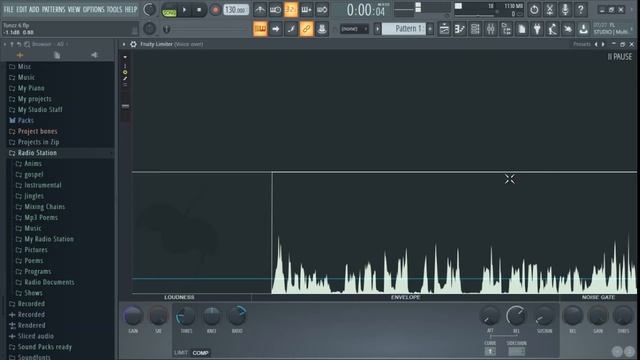Click the Presets label in plugin header
The height and width of the screenshot is (360, 640).
pyautogui.click(x=582, y=44)
